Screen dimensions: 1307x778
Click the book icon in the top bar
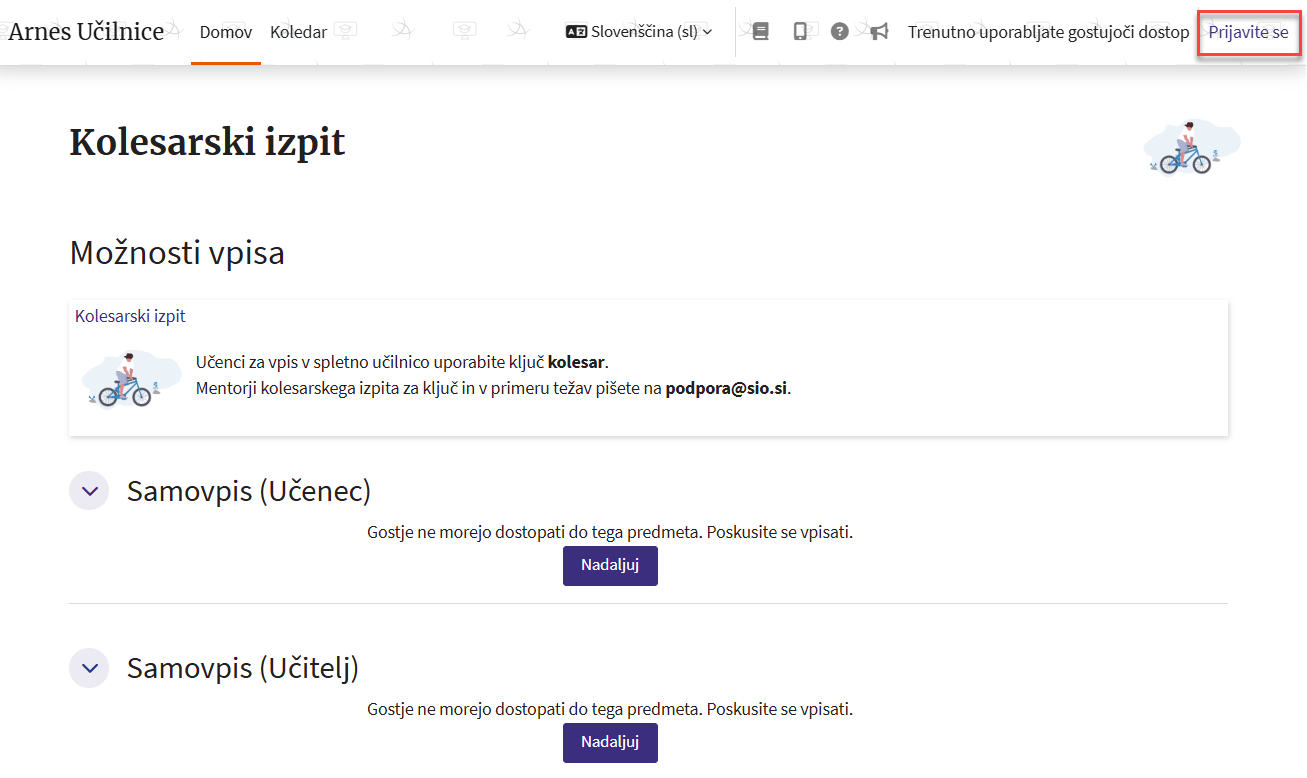[760, 32]
